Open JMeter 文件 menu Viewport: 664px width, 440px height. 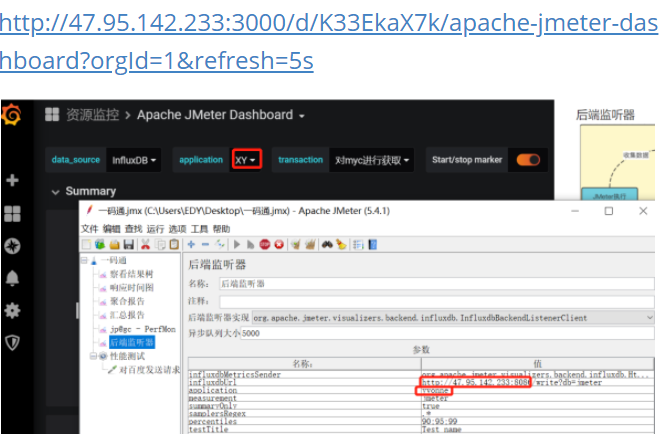point(89,229)
